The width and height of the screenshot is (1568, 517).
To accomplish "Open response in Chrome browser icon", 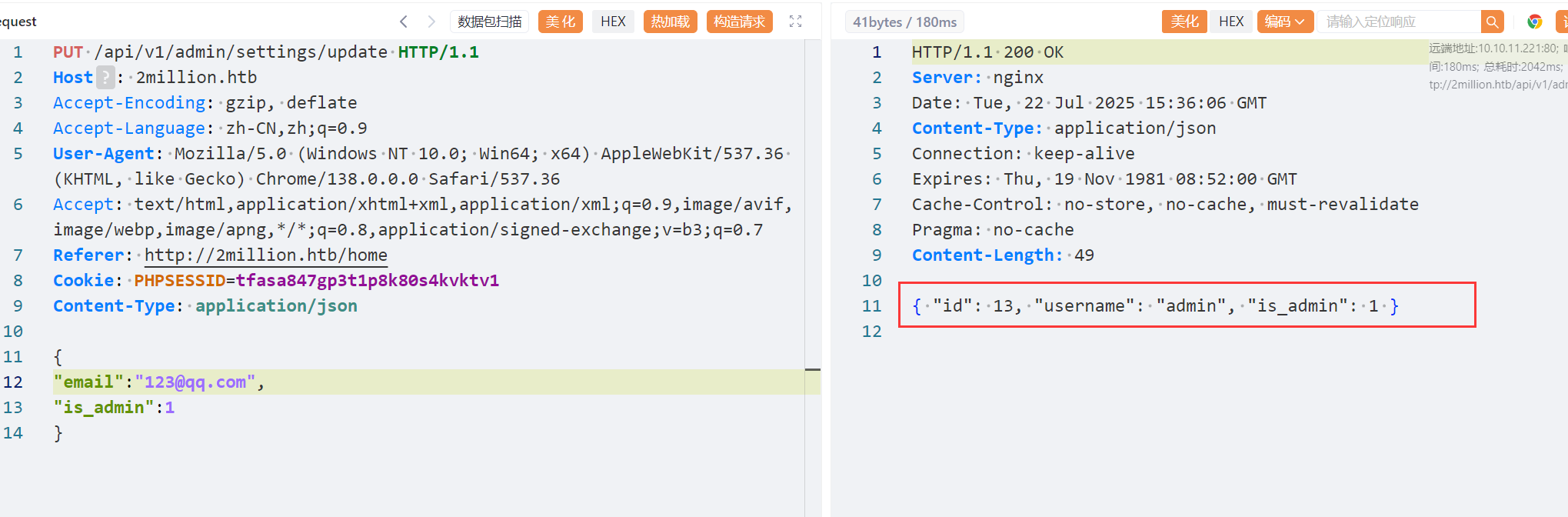I will click(1534, 22).
